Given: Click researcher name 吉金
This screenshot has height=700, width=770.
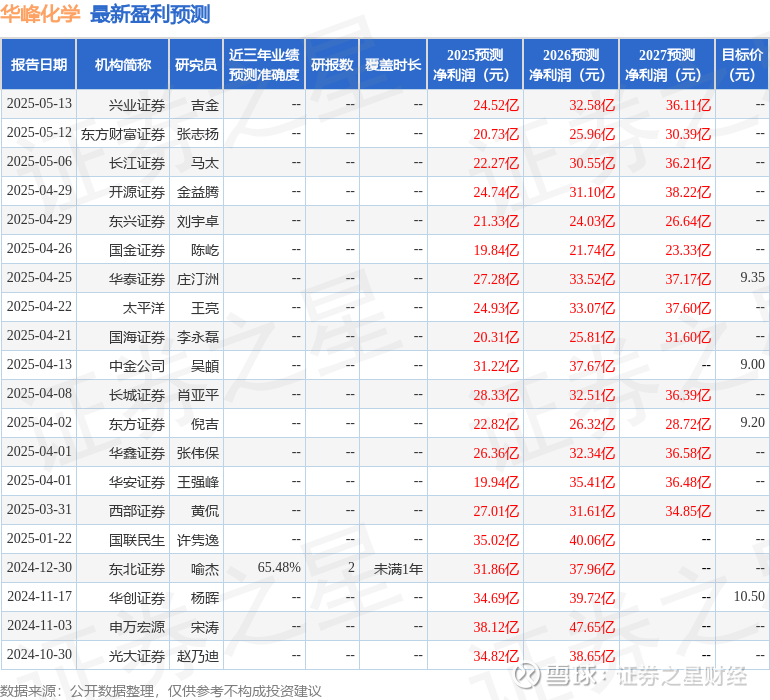Looking at the screenshot, I should click(205, 105).
